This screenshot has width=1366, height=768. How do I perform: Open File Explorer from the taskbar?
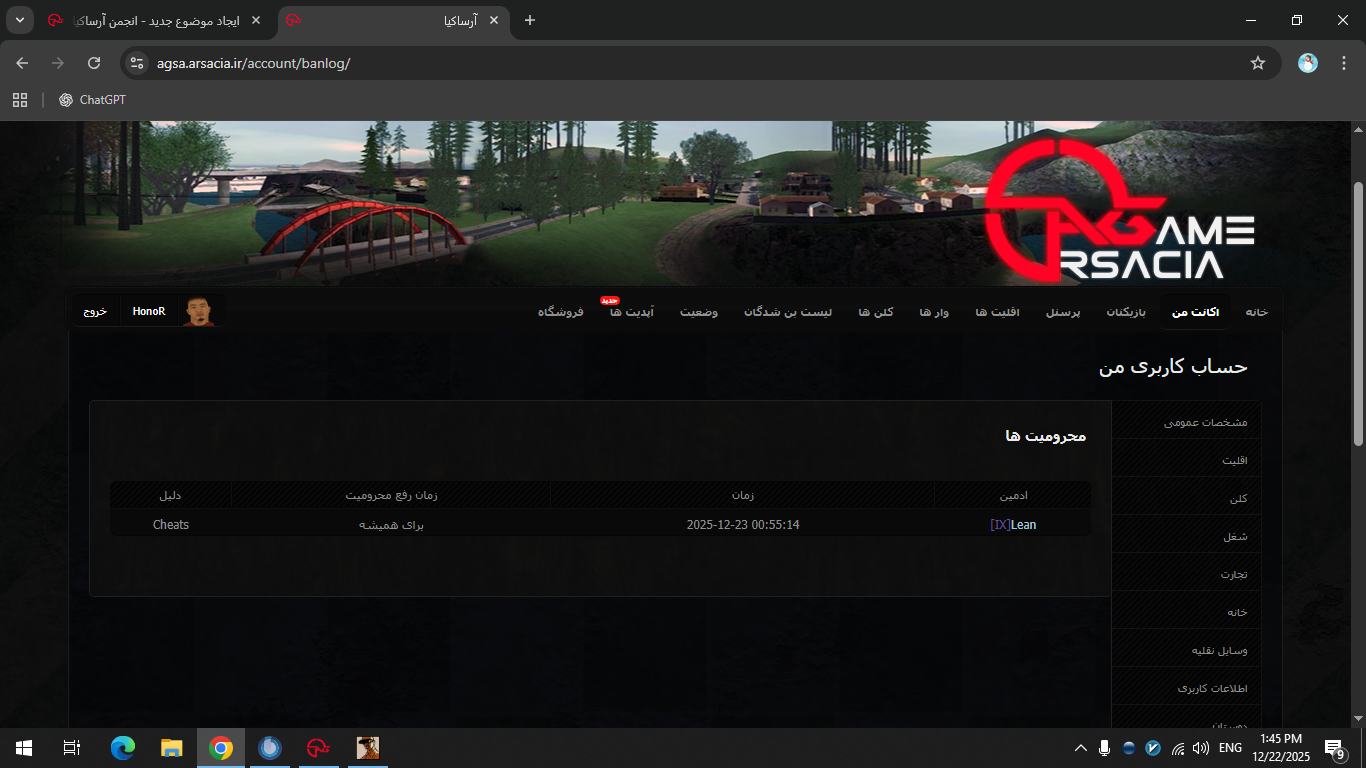coord(172,748)
